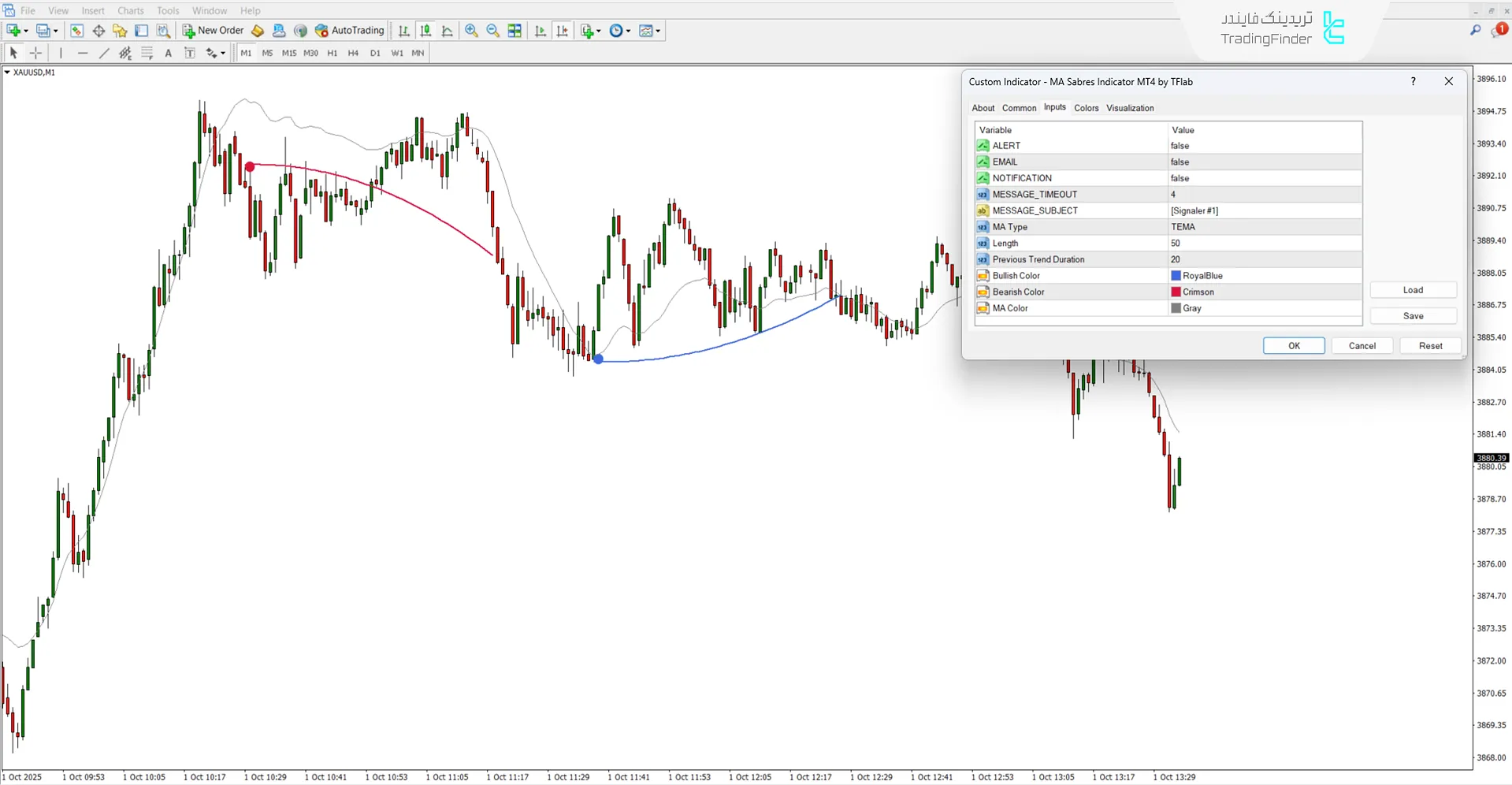Click OK in the indicator dialog
1512x785 pixels.
point(1293,346)
